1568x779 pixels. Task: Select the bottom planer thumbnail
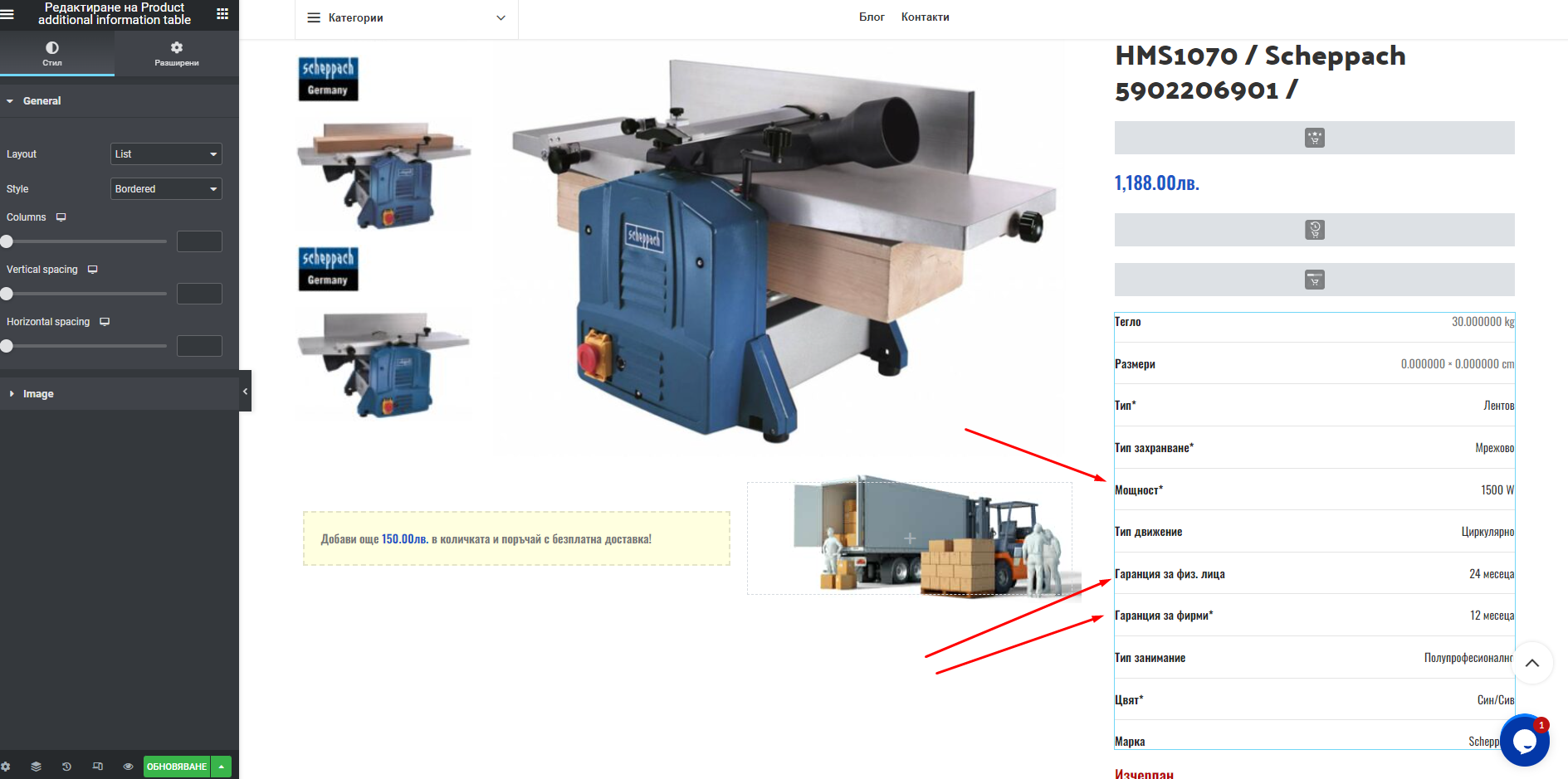point(383,363)
